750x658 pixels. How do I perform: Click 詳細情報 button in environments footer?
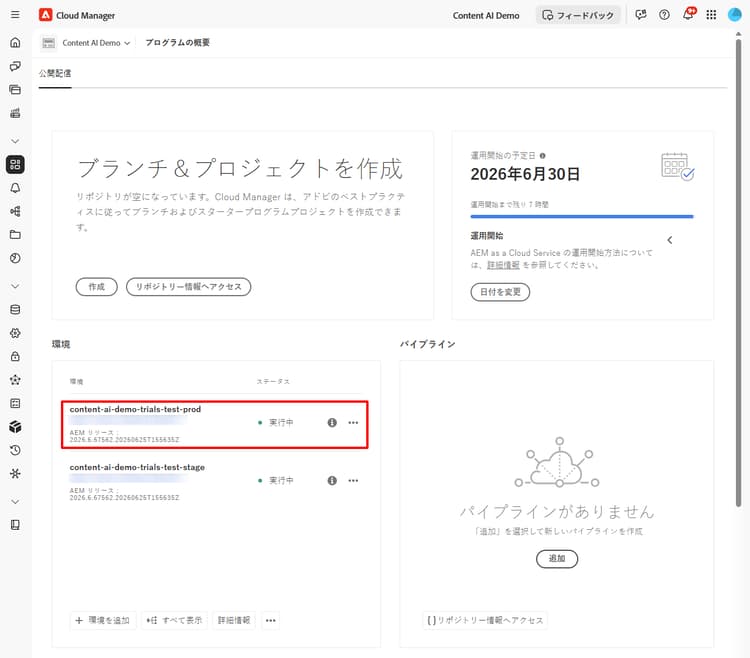(x=234, y=620)
